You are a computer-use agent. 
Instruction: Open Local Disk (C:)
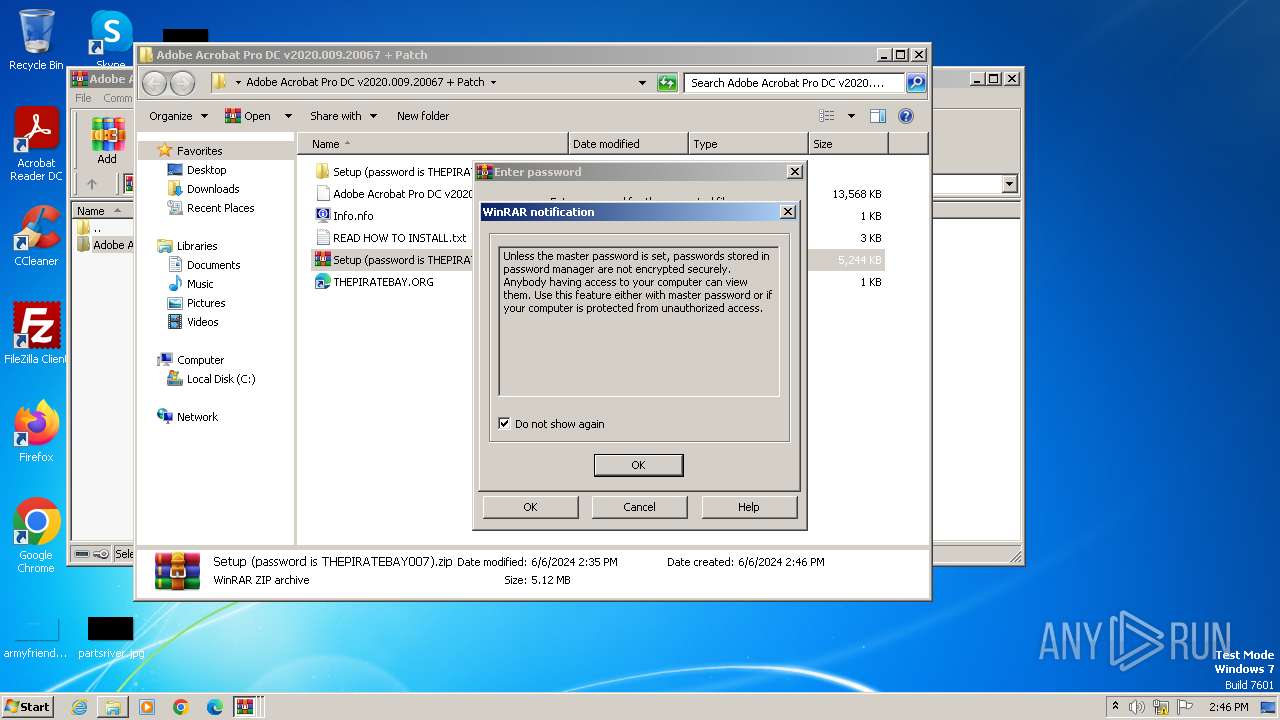[x=220, y=379]
